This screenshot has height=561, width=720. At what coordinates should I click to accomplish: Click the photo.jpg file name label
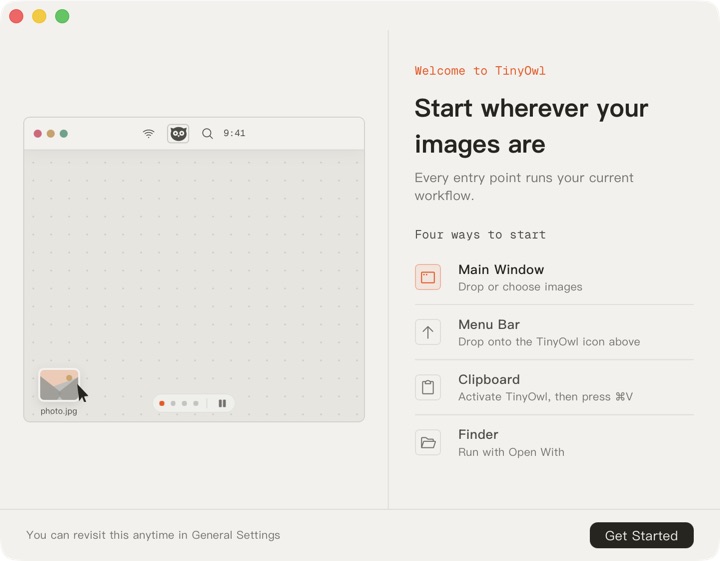click(x=59, y=411)
